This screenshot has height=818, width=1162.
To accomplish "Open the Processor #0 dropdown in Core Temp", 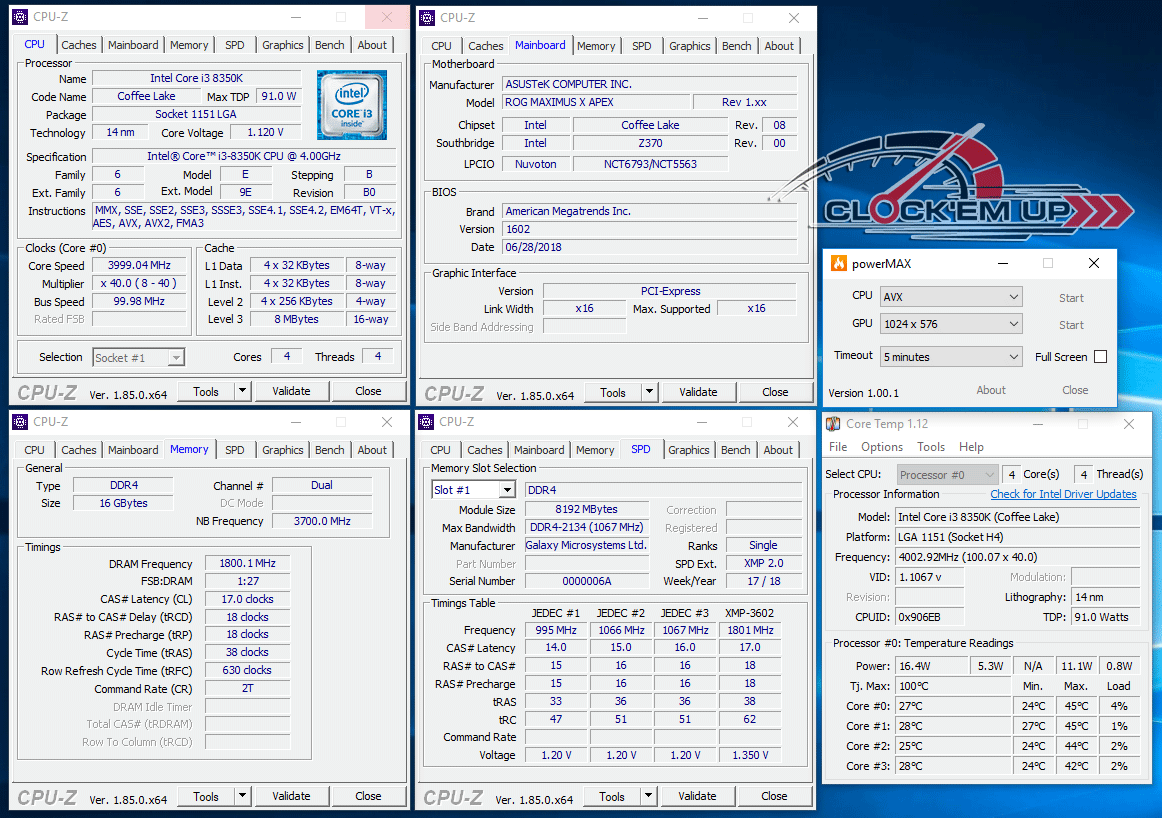I will [x=947, y=474].
